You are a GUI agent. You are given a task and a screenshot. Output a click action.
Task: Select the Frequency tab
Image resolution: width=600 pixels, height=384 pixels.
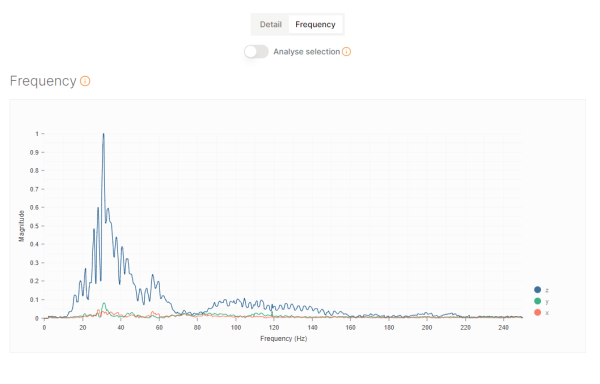pos(315,24)
